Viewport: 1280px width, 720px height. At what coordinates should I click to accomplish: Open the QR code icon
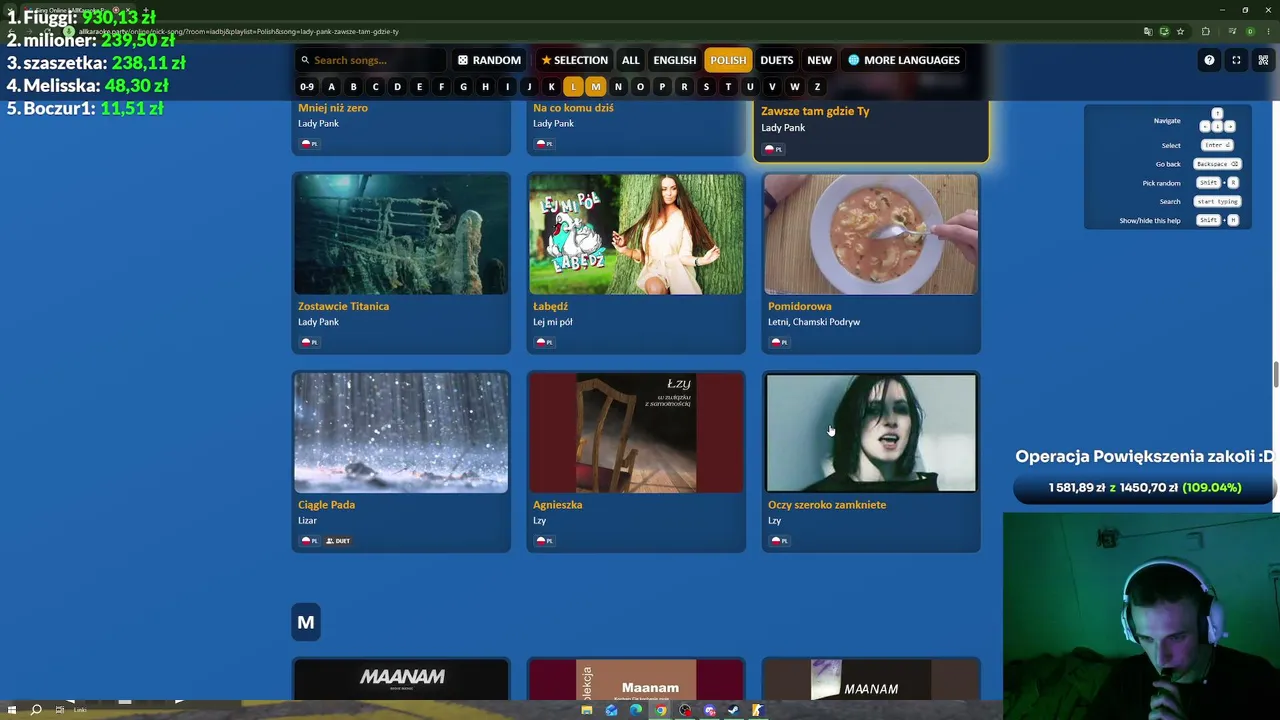[1263, 60]
